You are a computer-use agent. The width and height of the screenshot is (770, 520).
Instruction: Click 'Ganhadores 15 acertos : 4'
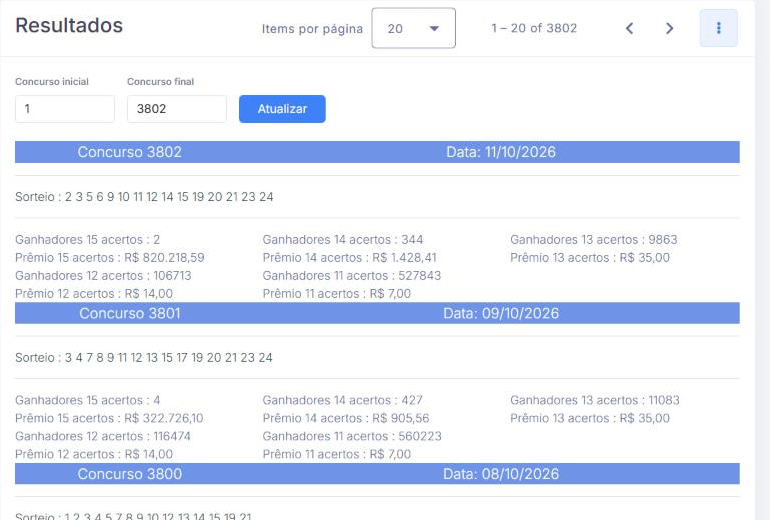coord(87,400)
